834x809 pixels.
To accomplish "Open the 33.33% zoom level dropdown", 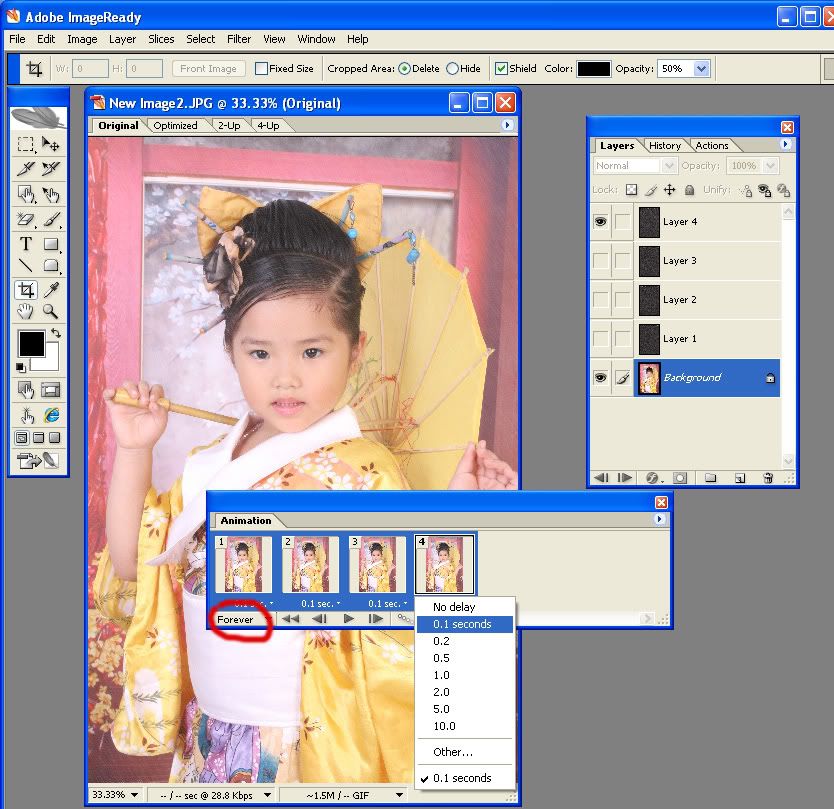I will click(x=134, y=796).
